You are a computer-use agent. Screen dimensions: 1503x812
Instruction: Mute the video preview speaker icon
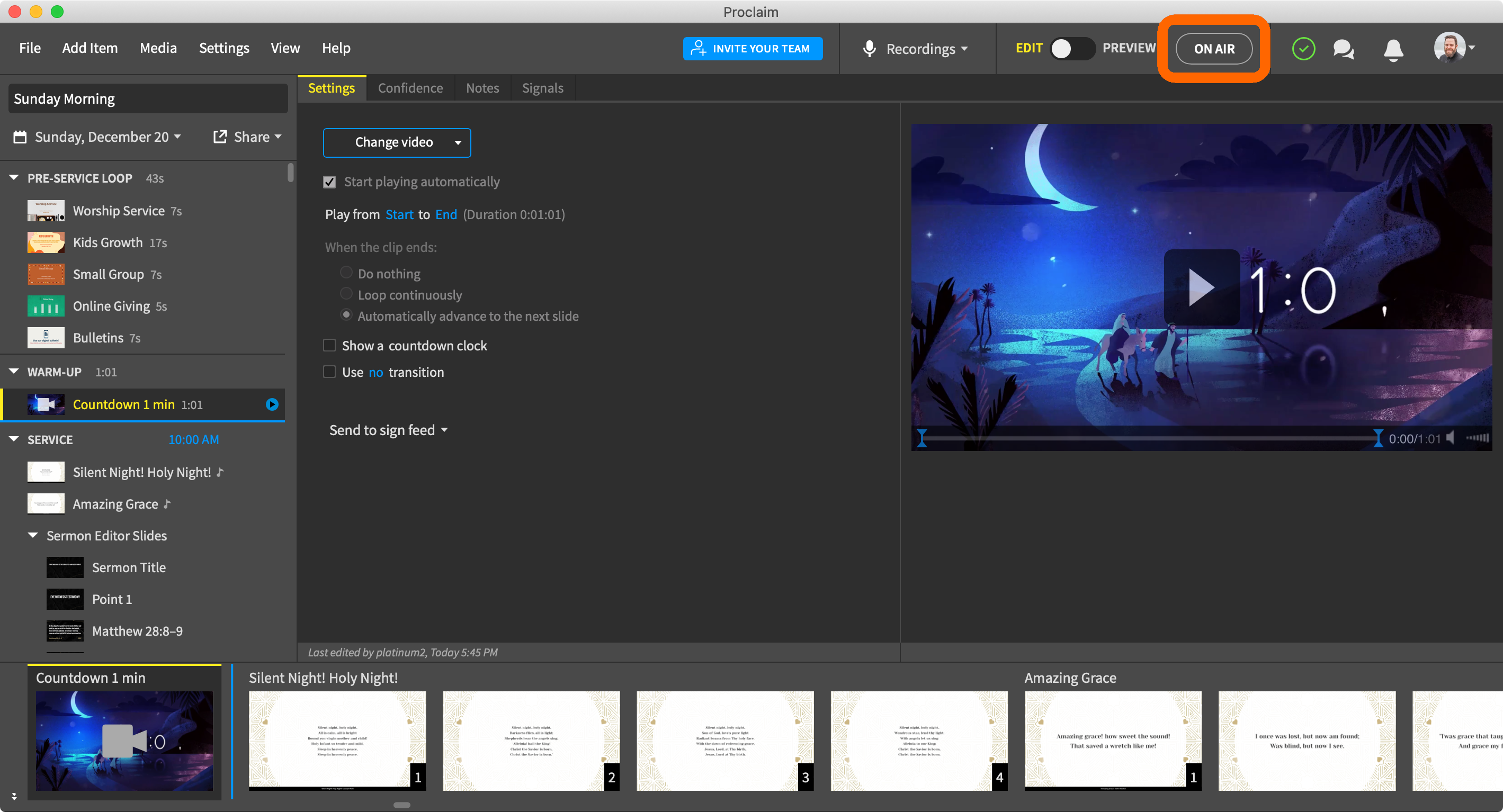tap(1451, 438)
